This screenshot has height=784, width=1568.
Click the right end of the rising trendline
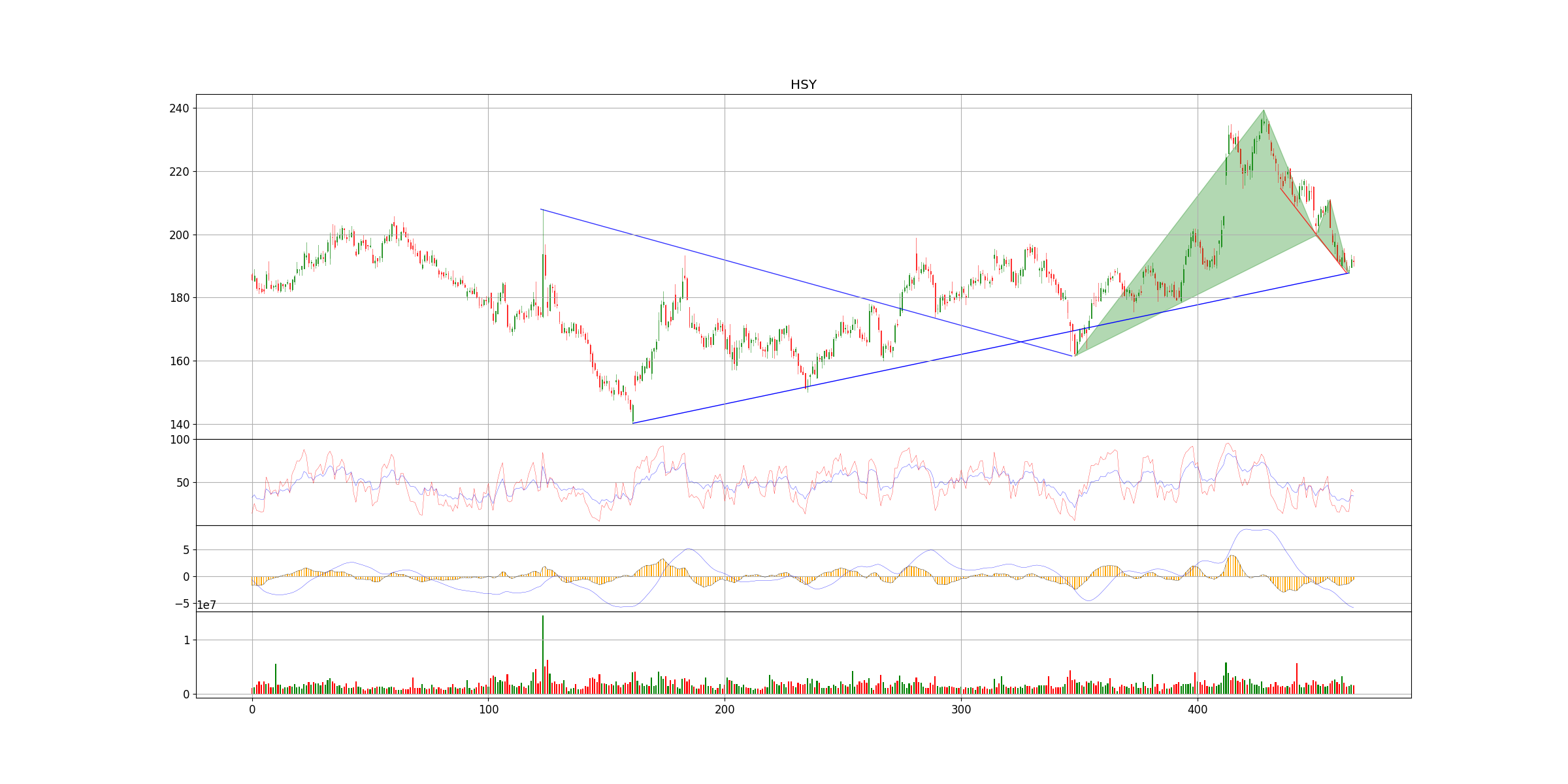[x=1348, y=273]
